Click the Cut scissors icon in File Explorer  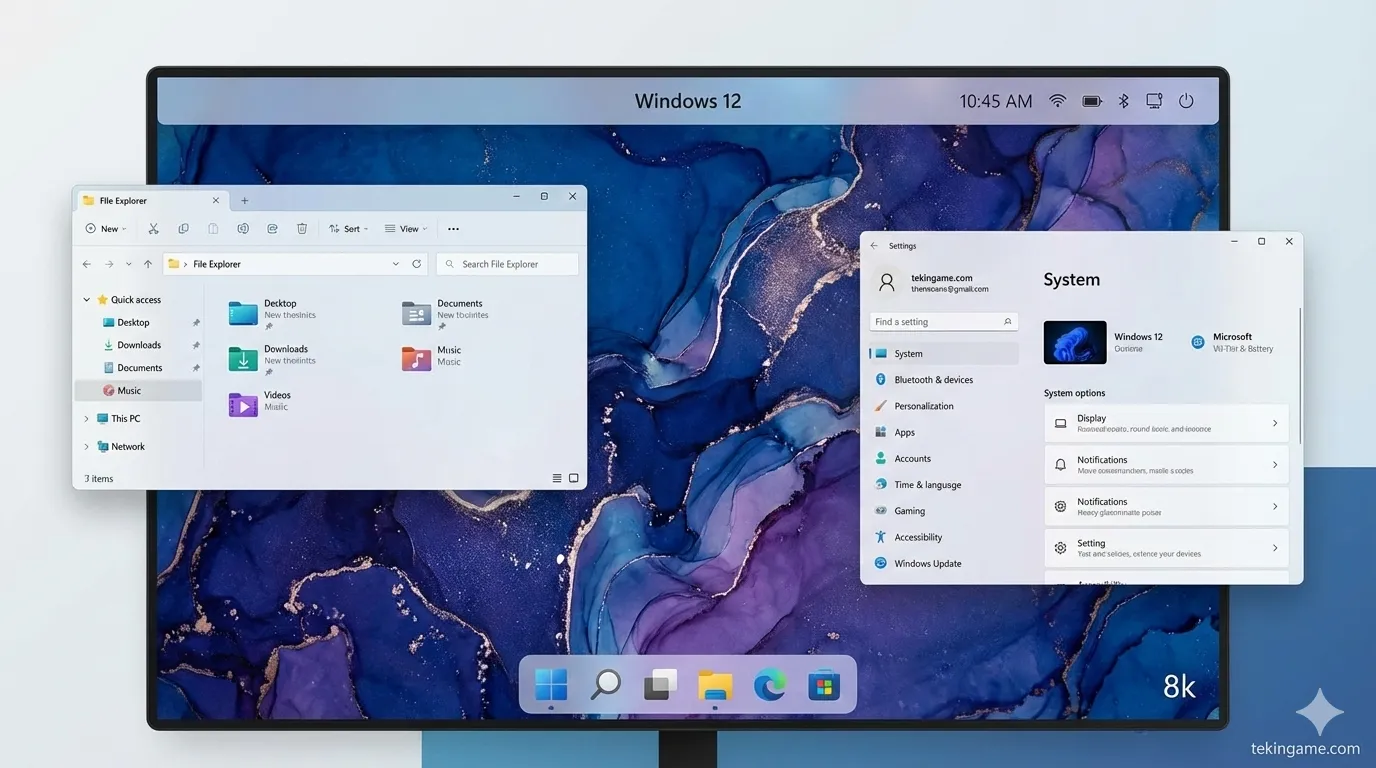click(x=153, y=229)
